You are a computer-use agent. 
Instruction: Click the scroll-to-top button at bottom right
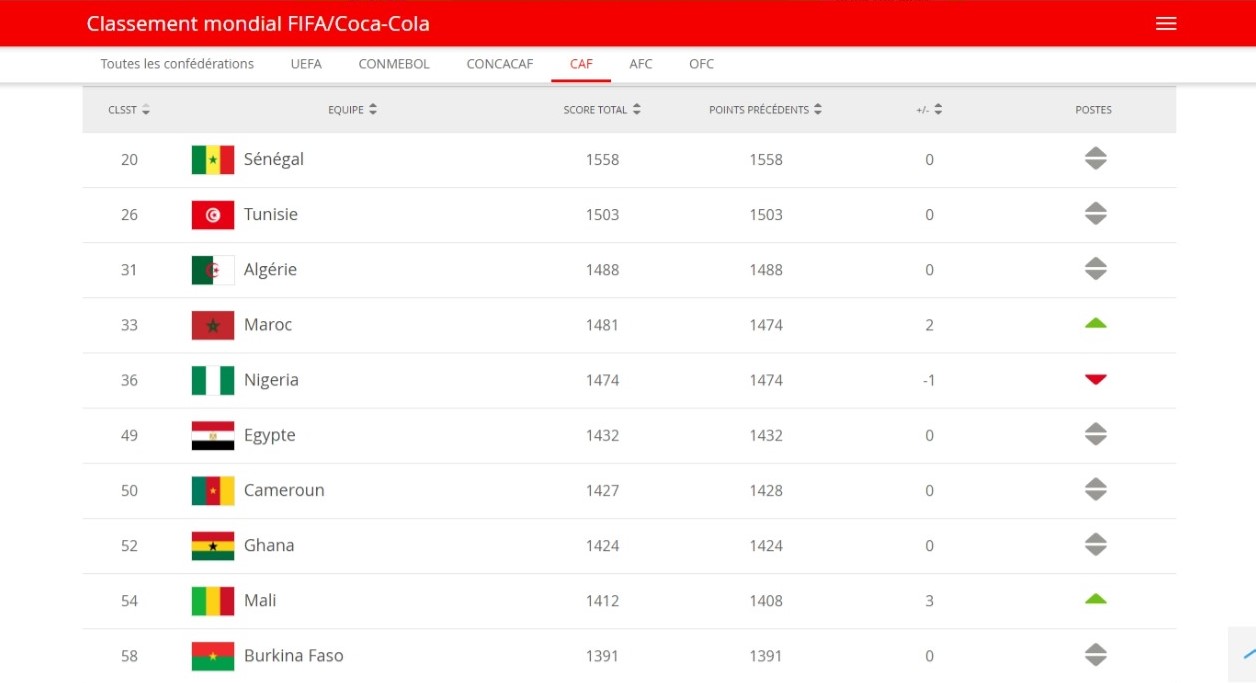point(1245,655)
